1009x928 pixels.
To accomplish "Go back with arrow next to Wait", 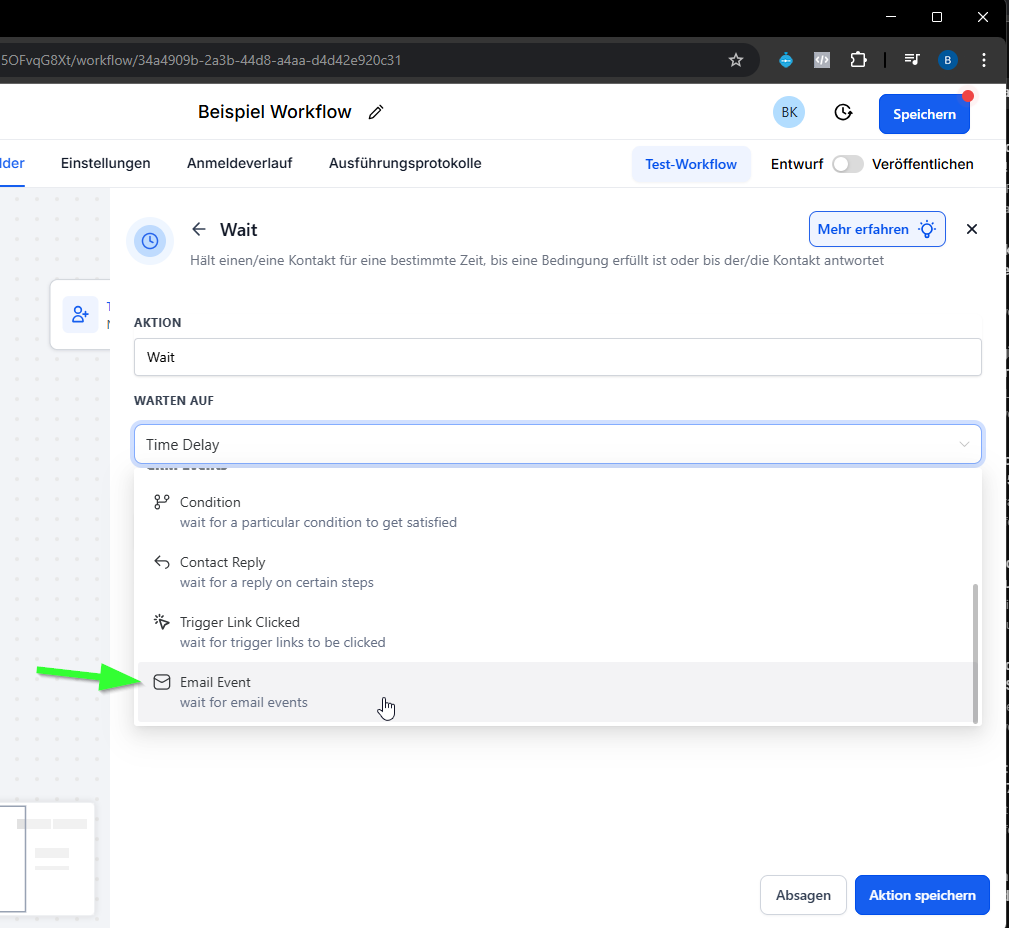I will click(x=199, y=229).
